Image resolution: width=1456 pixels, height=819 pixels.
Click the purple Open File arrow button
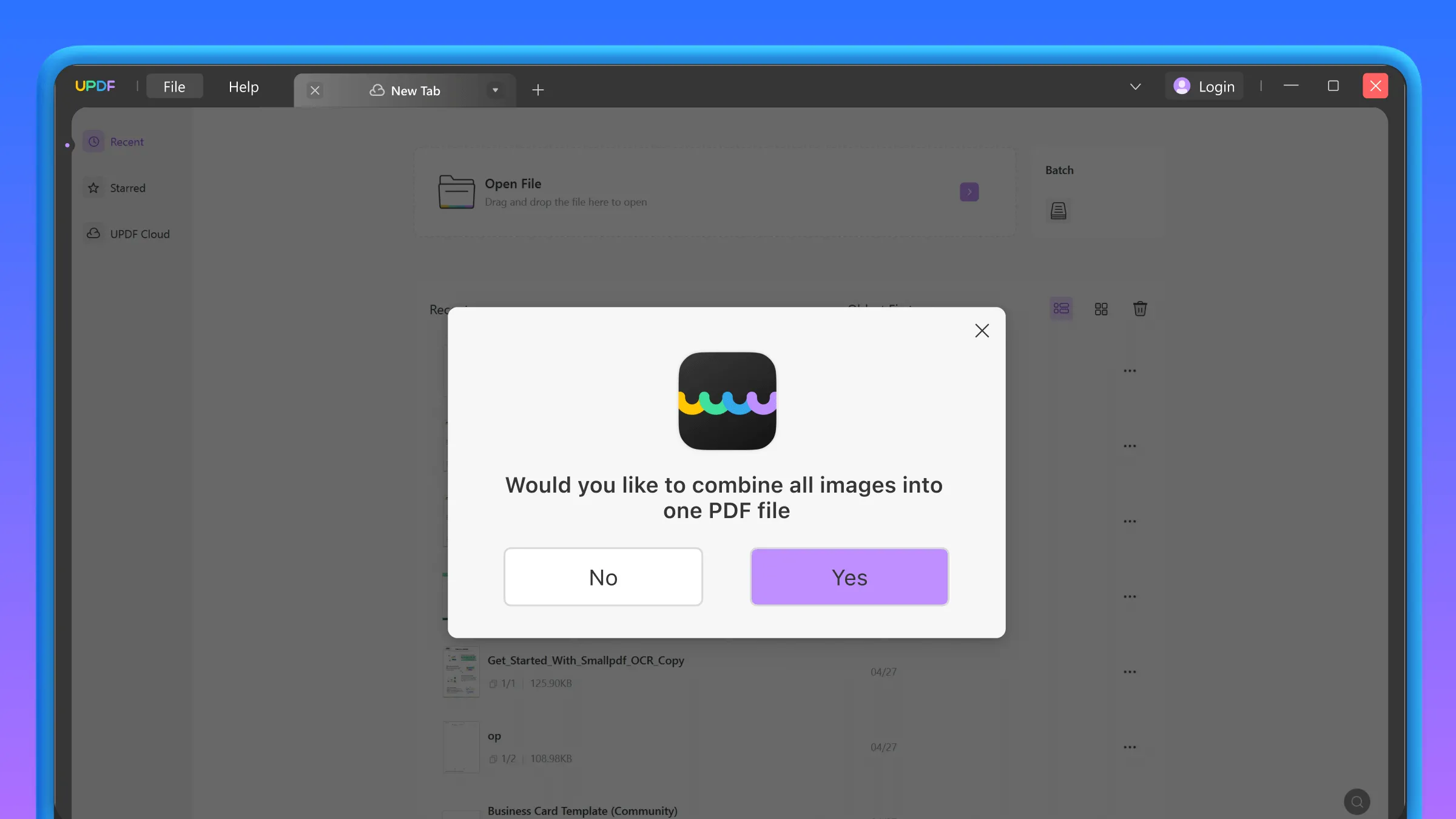tap(969, 192)
